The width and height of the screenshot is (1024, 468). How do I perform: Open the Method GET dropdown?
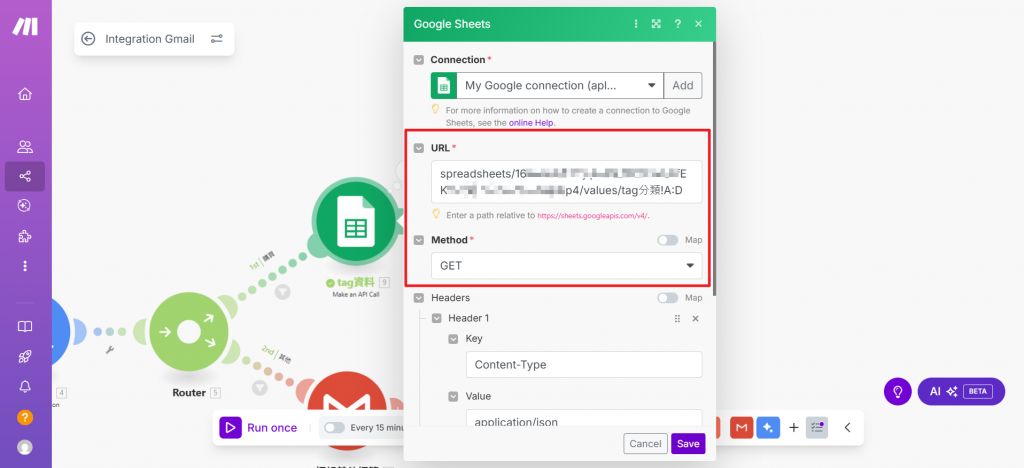pos(566,266)
